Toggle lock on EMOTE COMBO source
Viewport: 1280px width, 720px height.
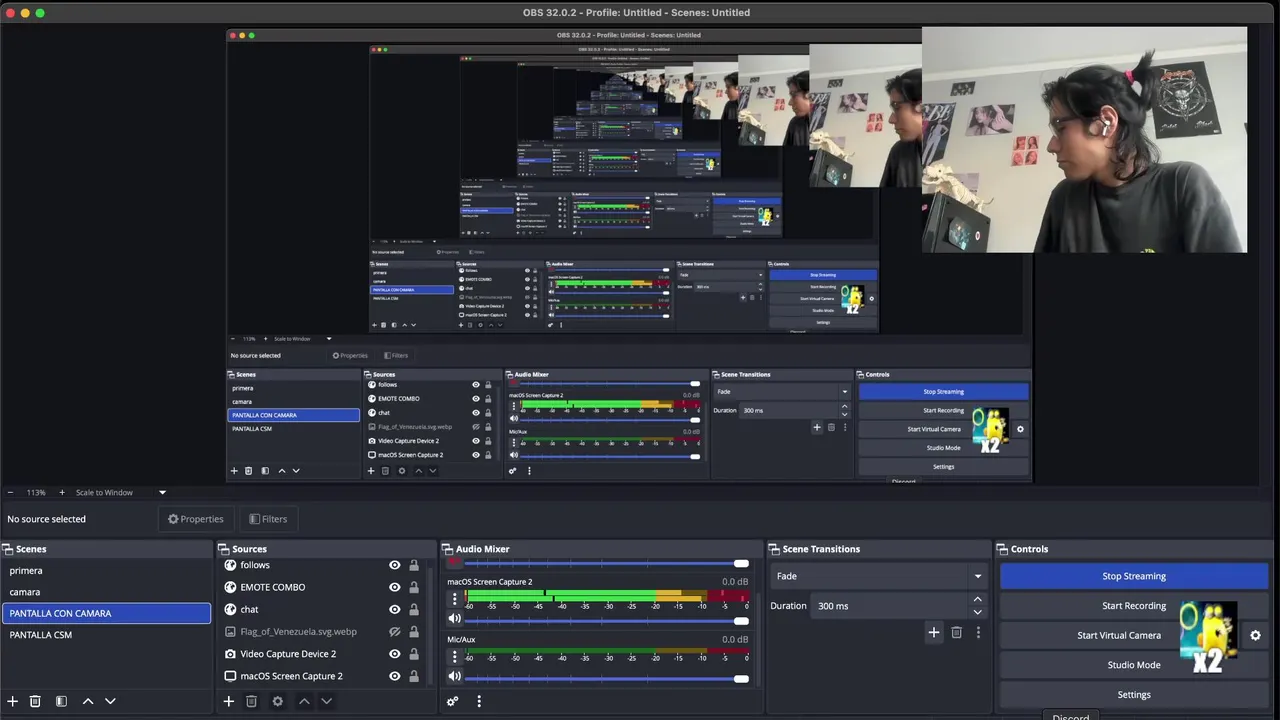pos(414,587)
